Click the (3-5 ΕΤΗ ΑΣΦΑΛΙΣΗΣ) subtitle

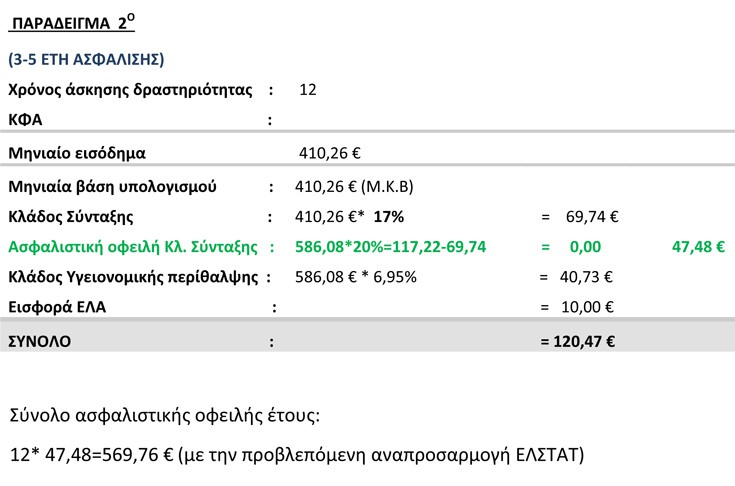85,59
